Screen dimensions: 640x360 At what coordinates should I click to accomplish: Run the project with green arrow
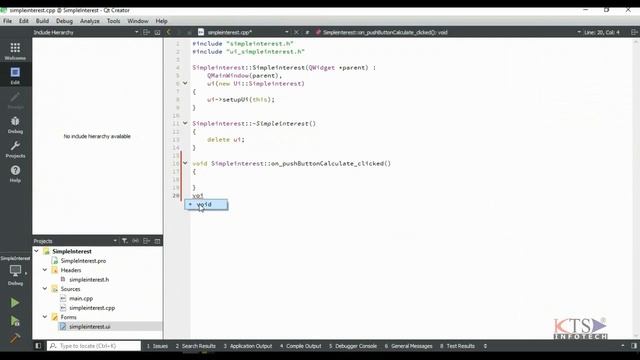click(15, 302)
